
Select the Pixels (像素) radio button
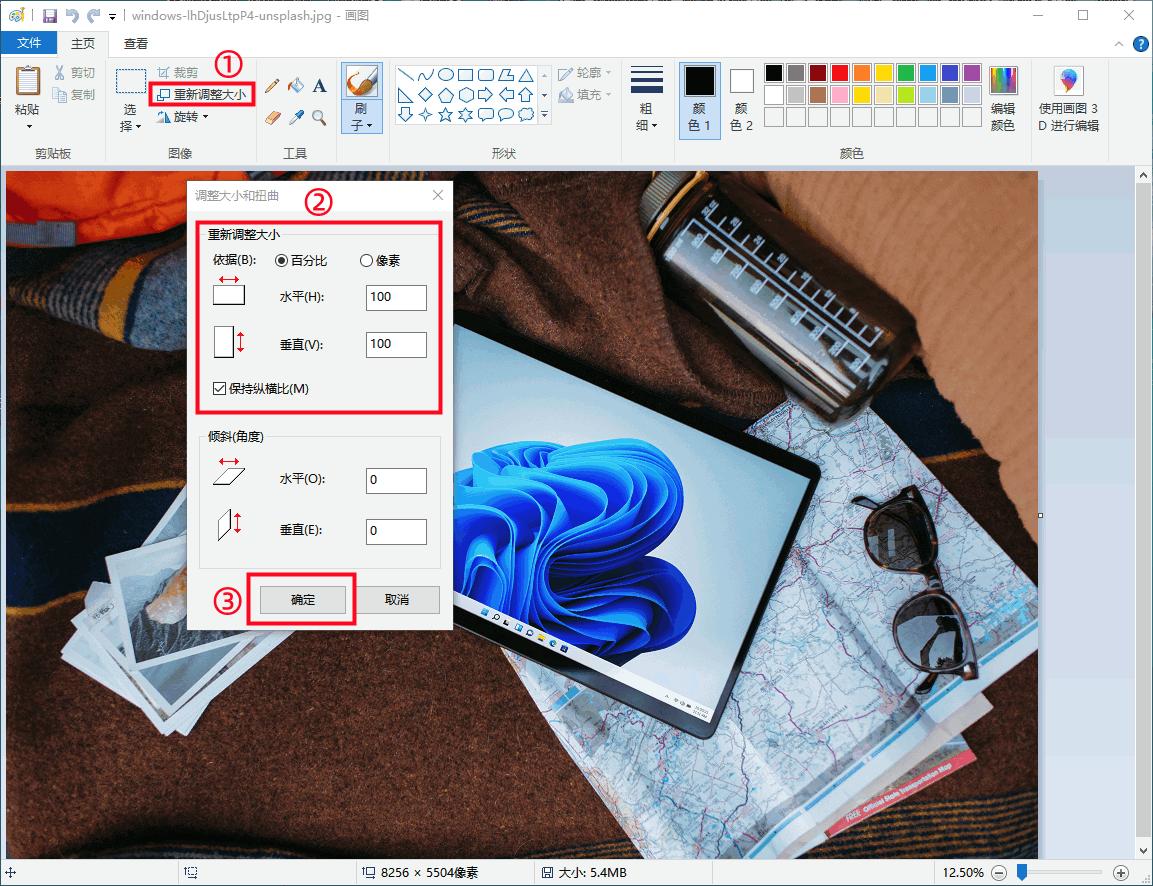coord(366,261)
